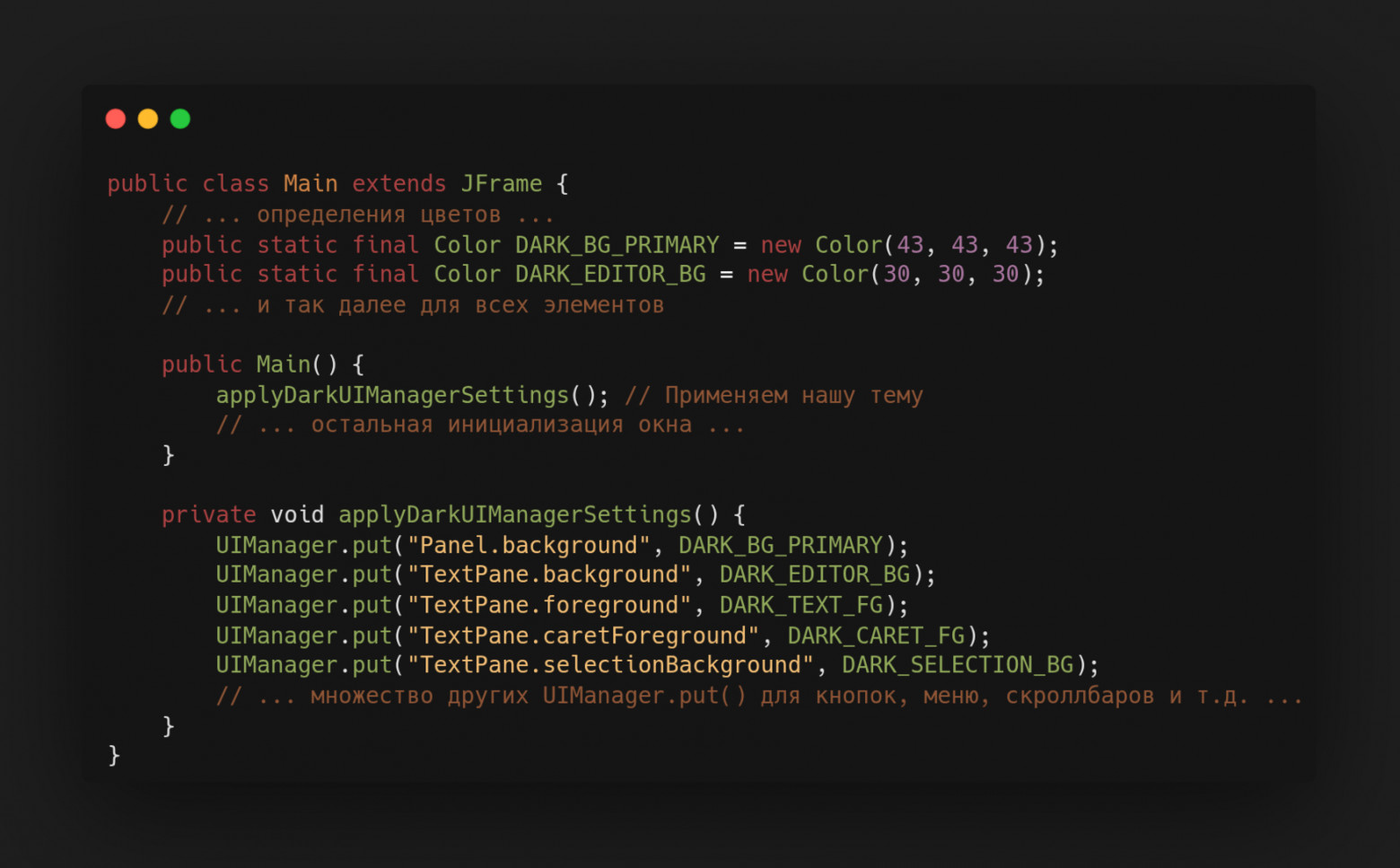Select the string "TextPane.foreground"
The image size is (1400, 868).
coord(550,605)
